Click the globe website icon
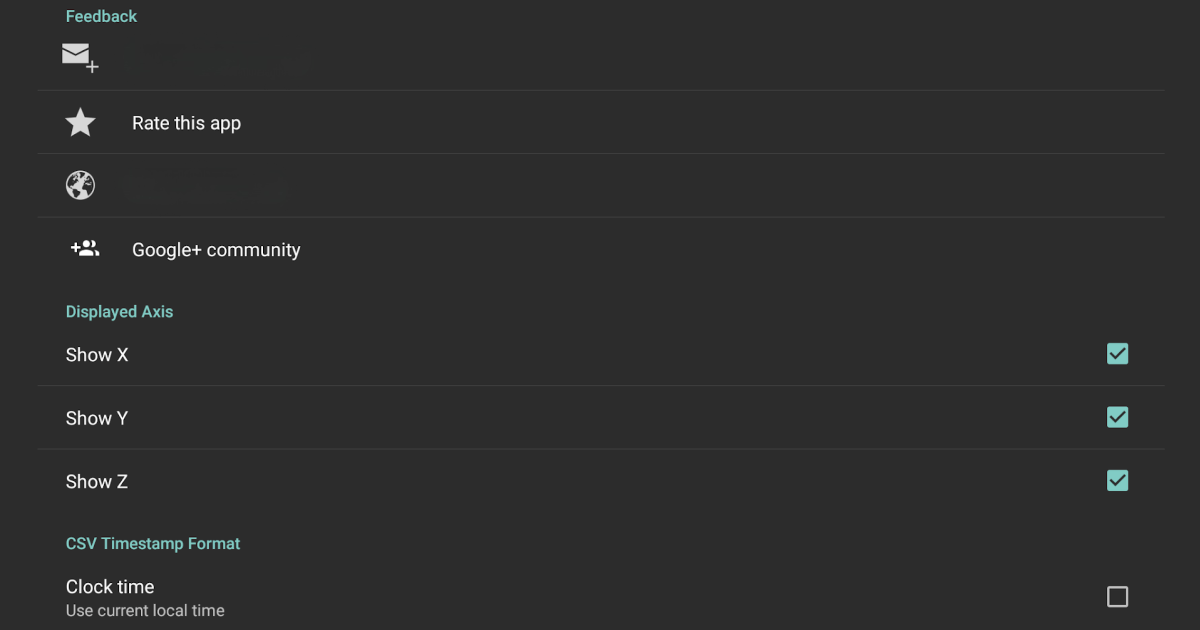This screenshot has width=1200, height=630. [80, 185]
